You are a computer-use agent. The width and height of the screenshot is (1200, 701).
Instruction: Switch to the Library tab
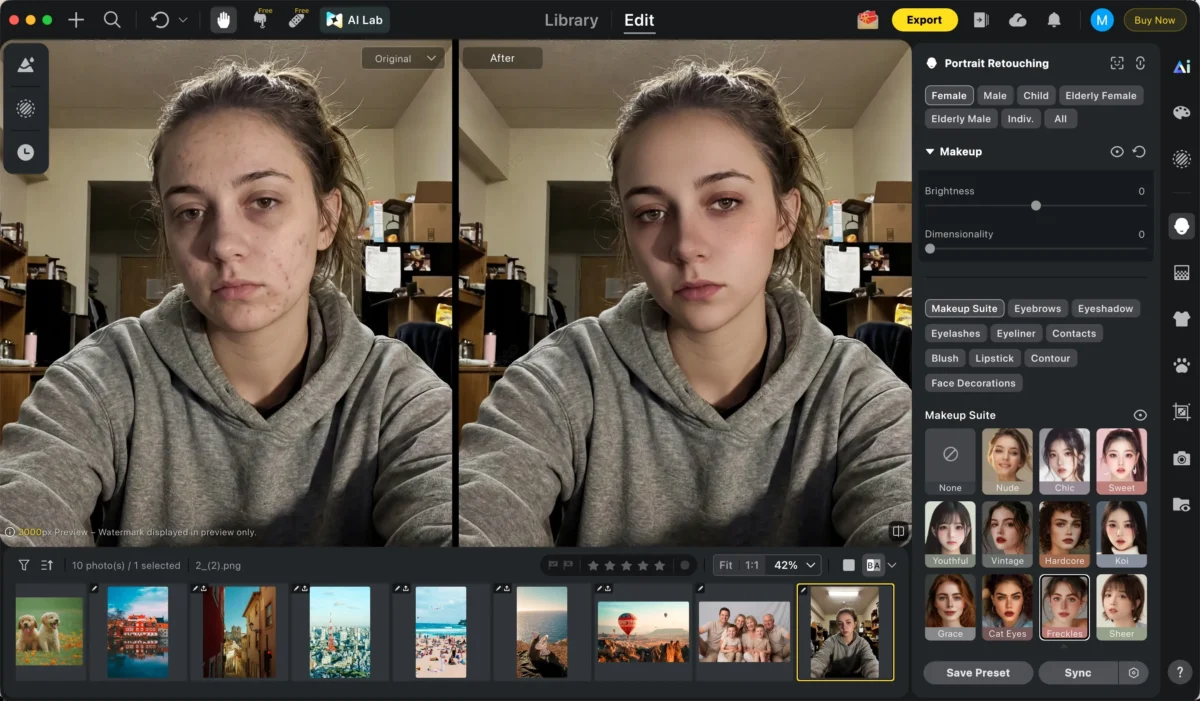[570, 20]
